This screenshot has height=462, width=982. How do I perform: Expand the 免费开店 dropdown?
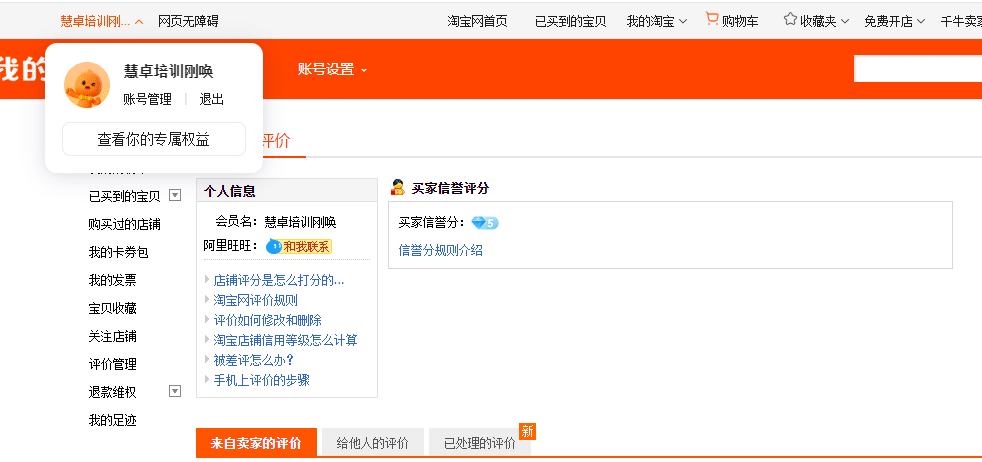(921, 21)
